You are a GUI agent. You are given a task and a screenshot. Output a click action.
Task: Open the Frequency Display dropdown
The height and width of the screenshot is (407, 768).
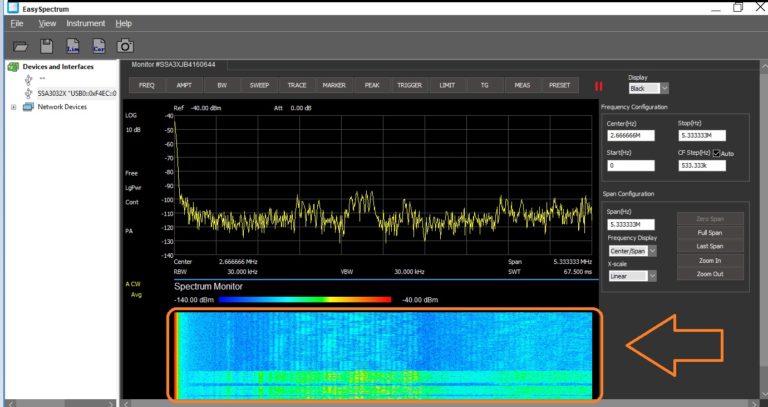(632, 251)
